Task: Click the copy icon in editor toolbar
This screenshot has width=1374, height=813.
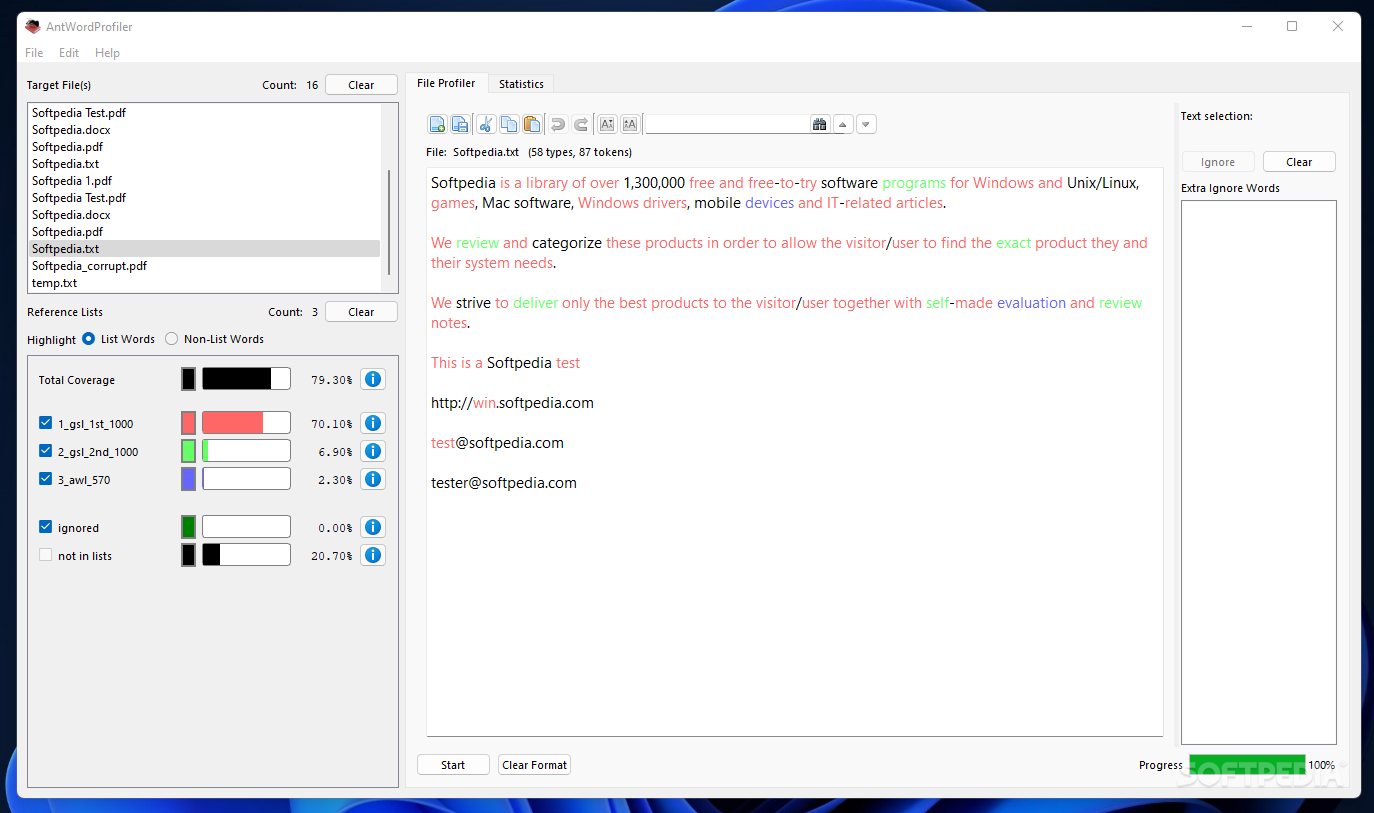Action: point(509,124)
